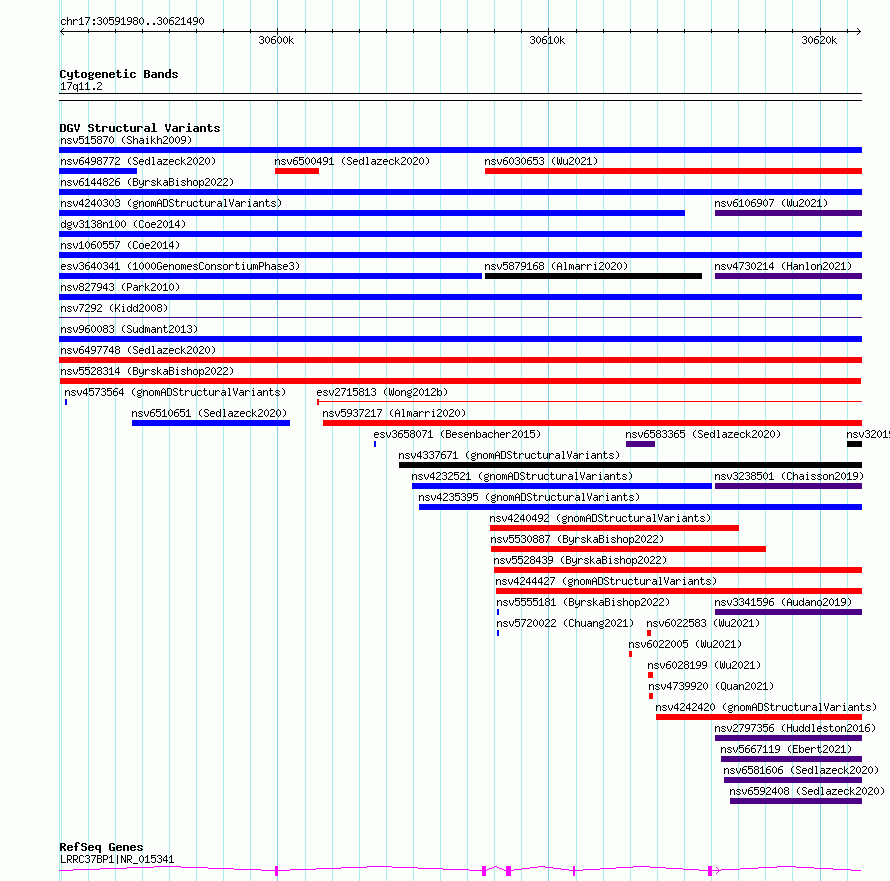Click the chr17:30591980..30621490 region label
890x881 pixels.
point(132,21)
